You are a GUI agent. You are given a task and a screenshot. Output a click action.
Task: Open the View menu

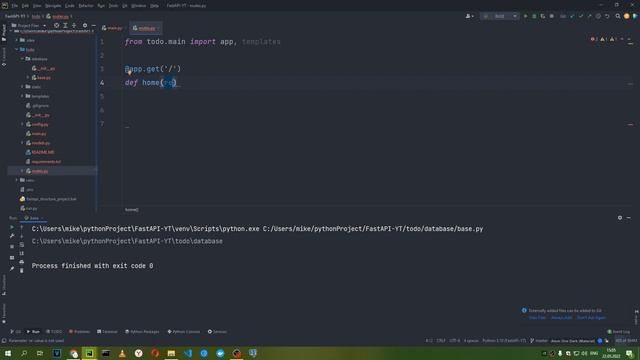[x=37, y=6]
